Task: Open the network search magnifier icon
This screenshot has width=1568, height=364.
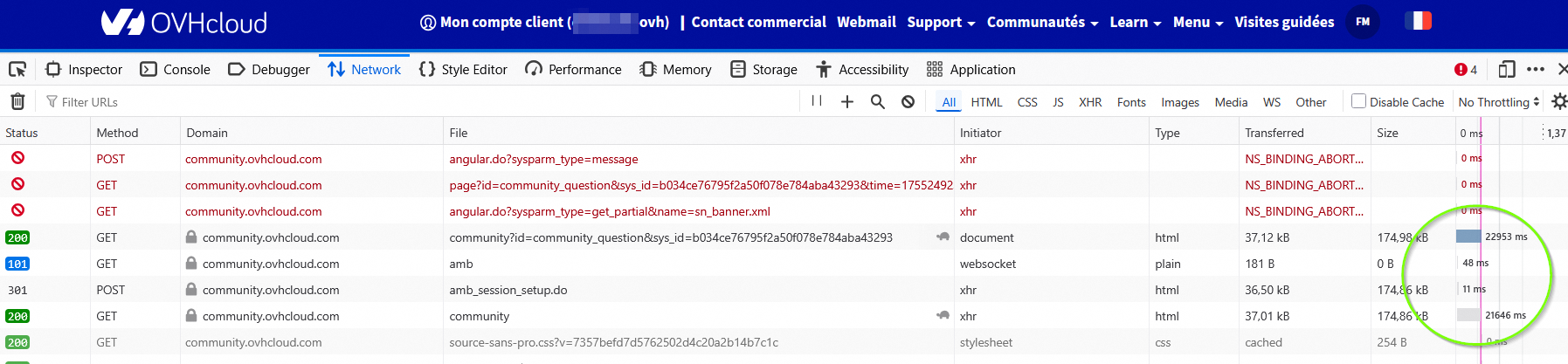Action: tap(878, 102)
